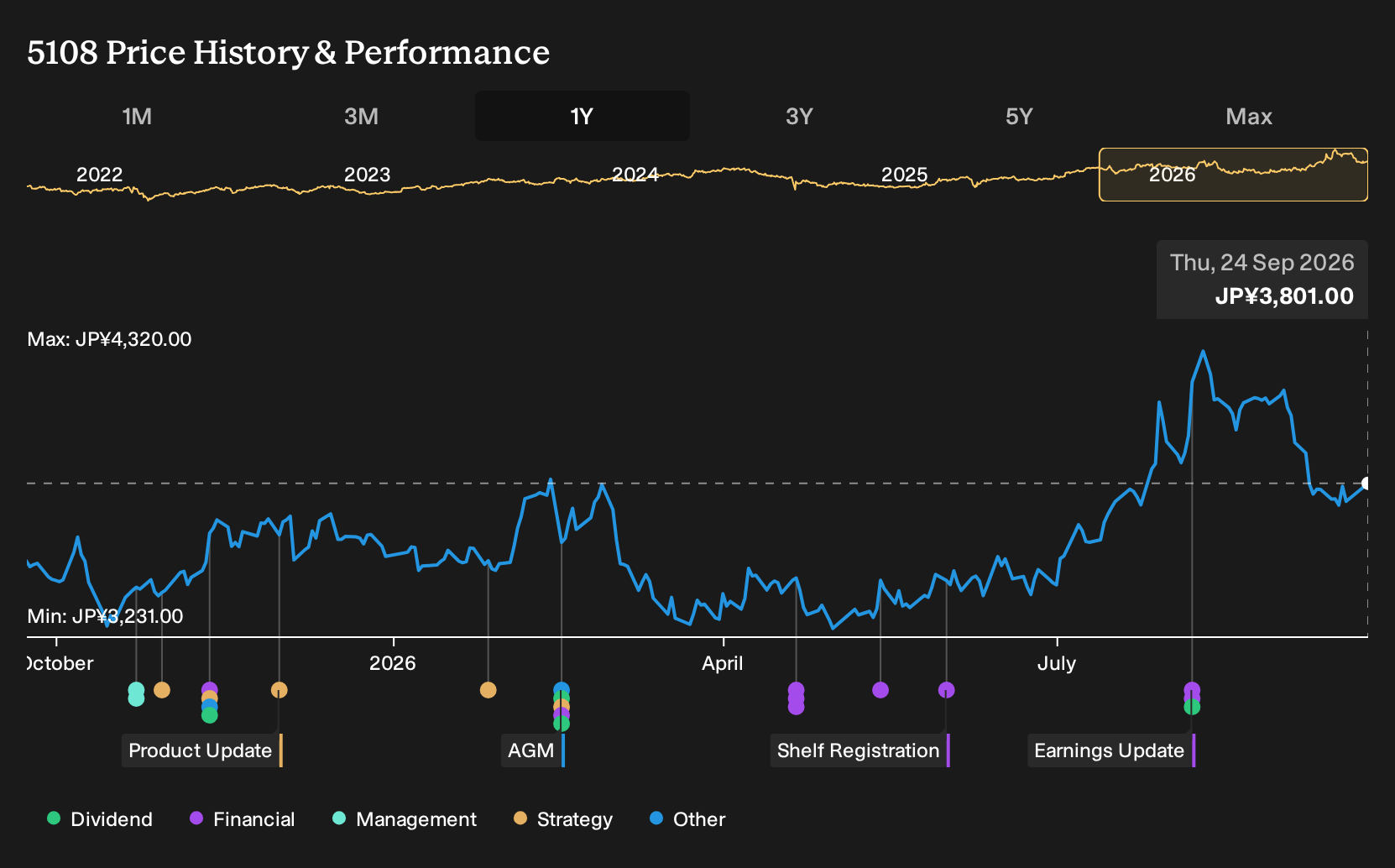
Task: Open the Earnings Update event label
Action: 1111,750
